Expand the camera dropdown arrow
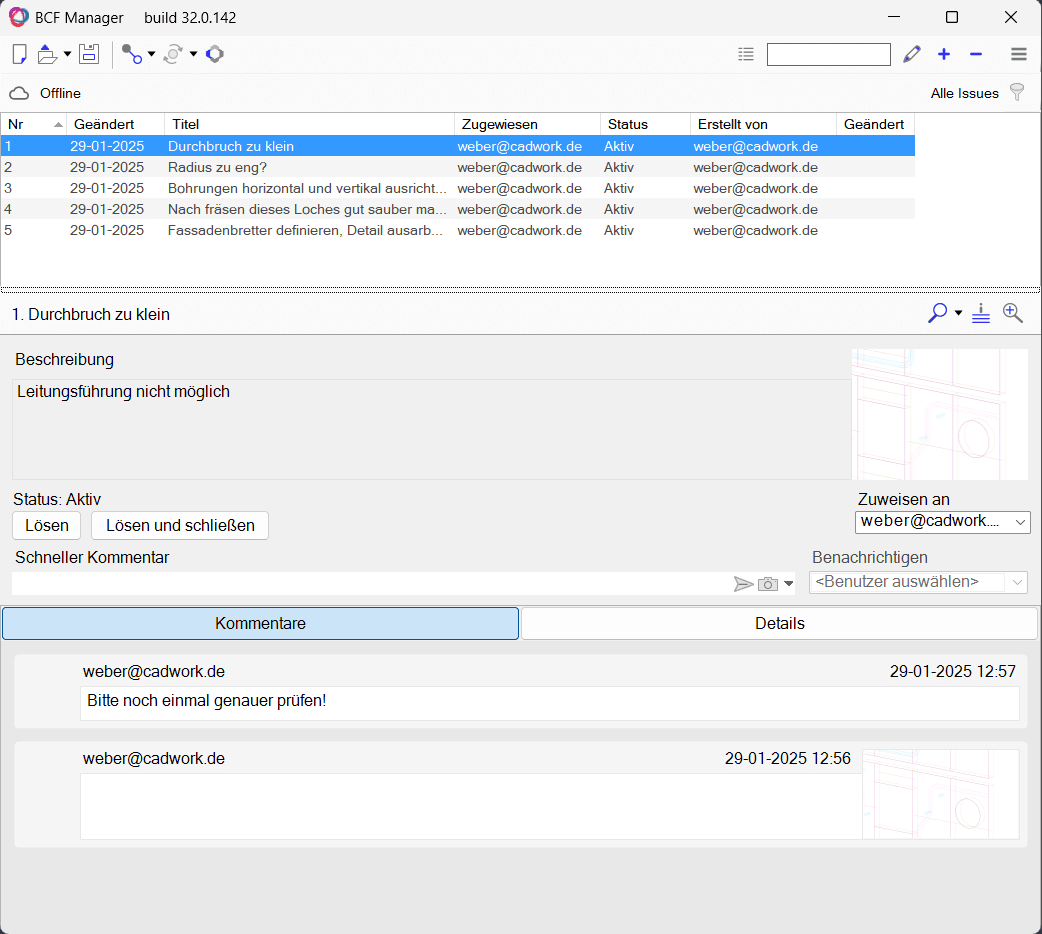Image resolution: width=1042 pixels, height=934 pixels. click(x=789, y=584)
